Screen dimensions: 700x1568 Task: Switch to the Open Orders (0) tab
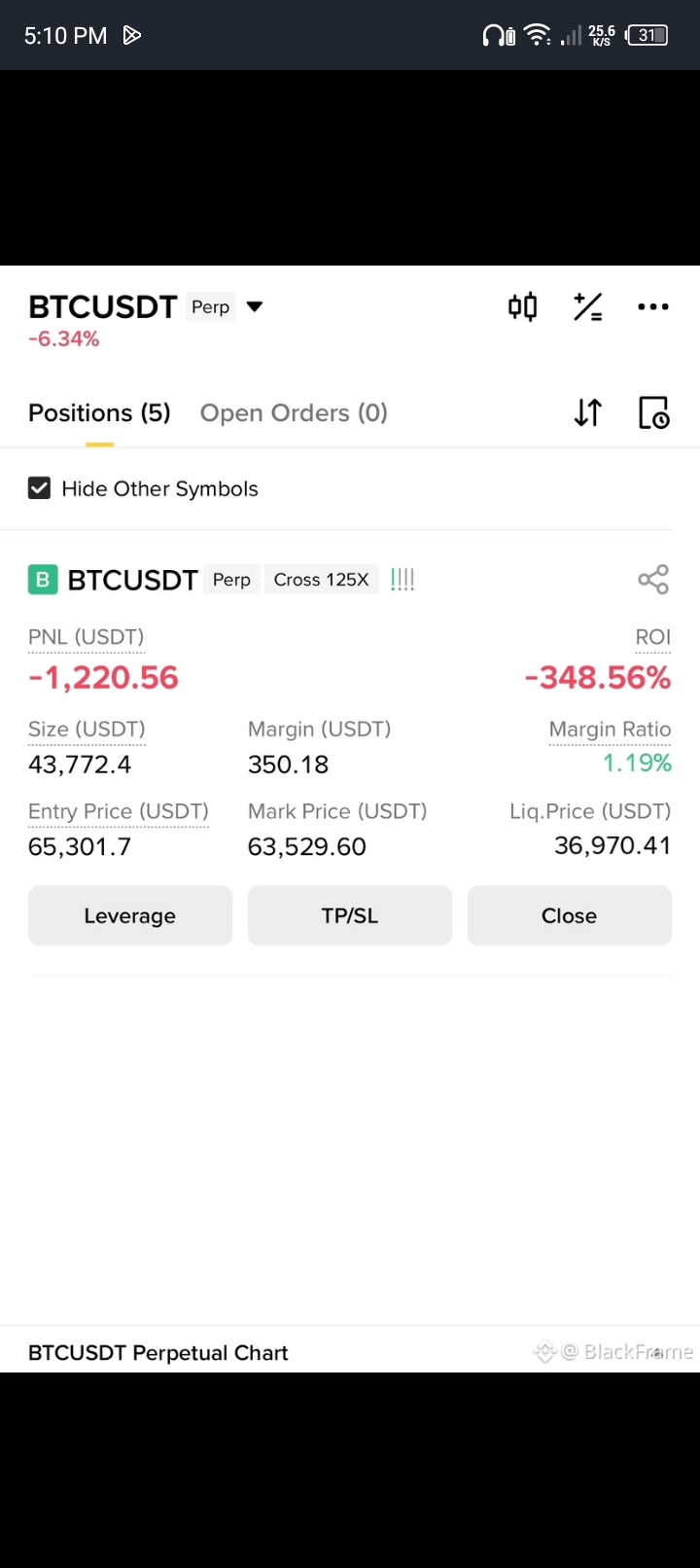(x=294, y=413)
